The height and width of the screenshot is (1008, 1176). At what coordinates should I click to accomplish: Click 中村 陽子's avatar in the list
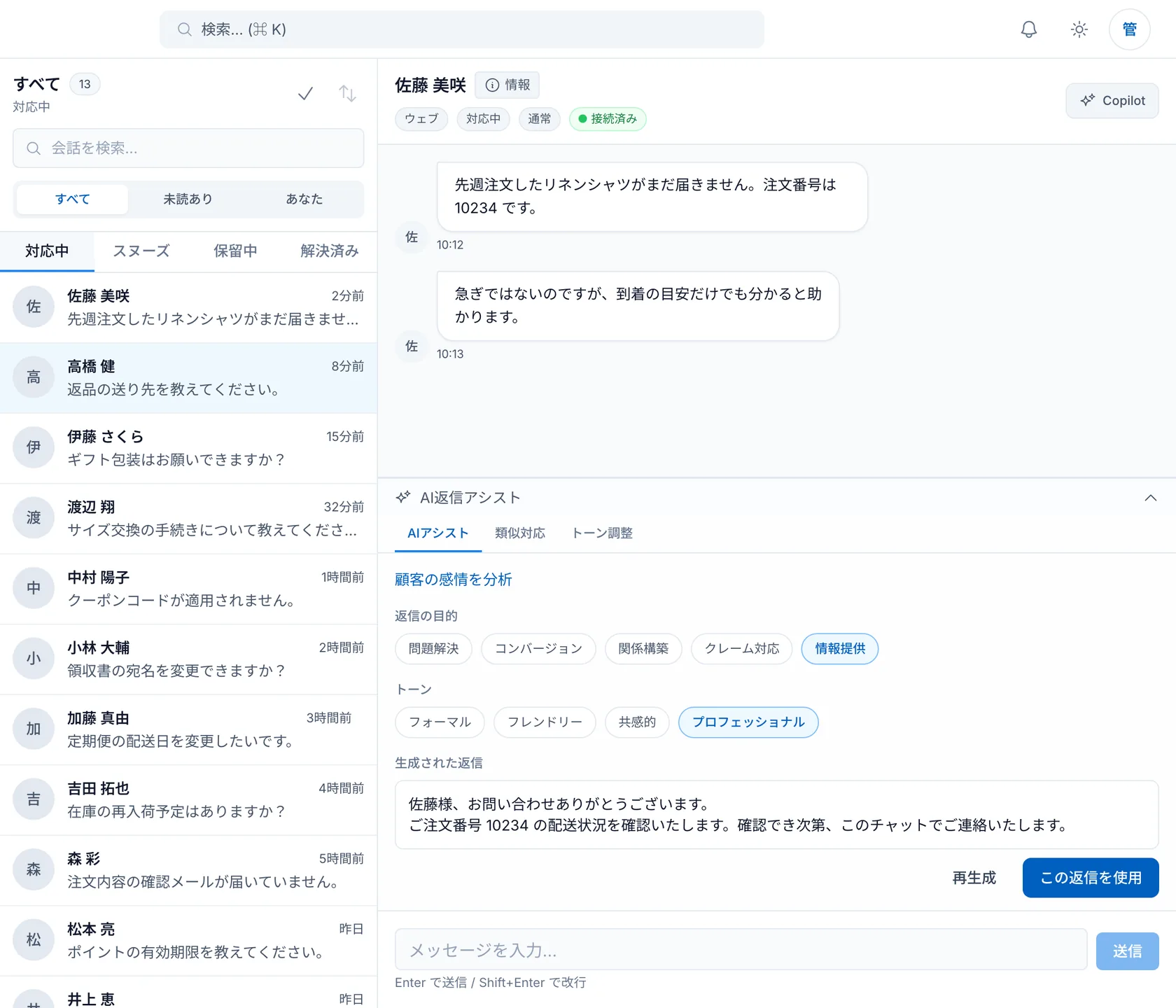[x=34, y=588]
